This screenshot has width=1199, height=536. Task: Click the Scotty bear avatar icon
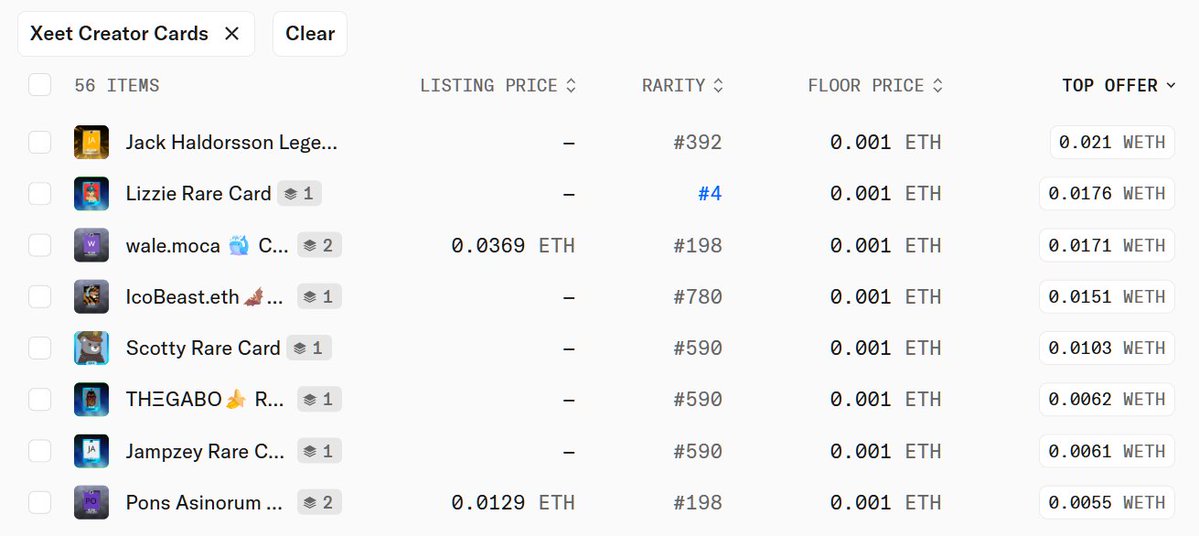click(91, 348)
